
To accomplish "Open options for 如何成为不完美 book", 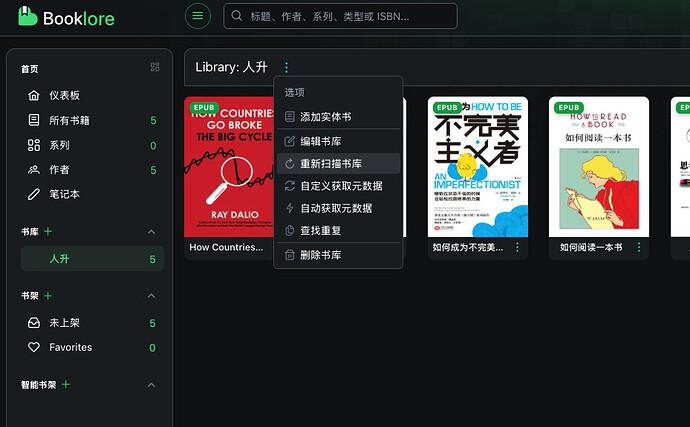I will [x=518, y=247].
